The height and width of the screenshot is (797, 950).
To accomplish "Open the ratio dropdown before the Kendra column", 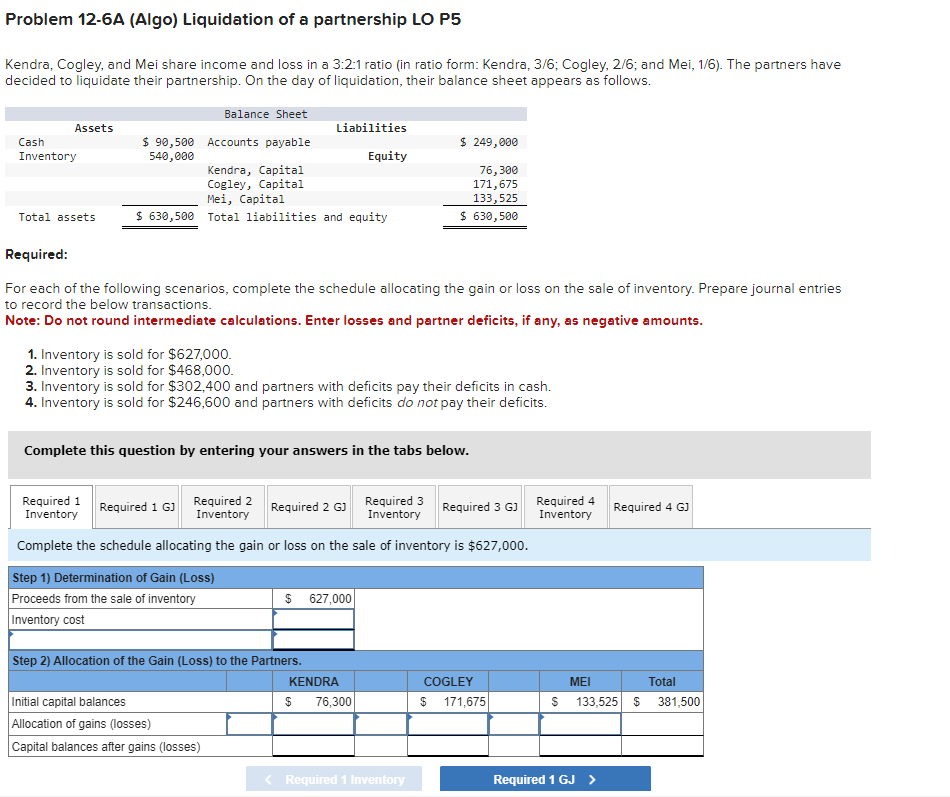I will coord(248,723).
